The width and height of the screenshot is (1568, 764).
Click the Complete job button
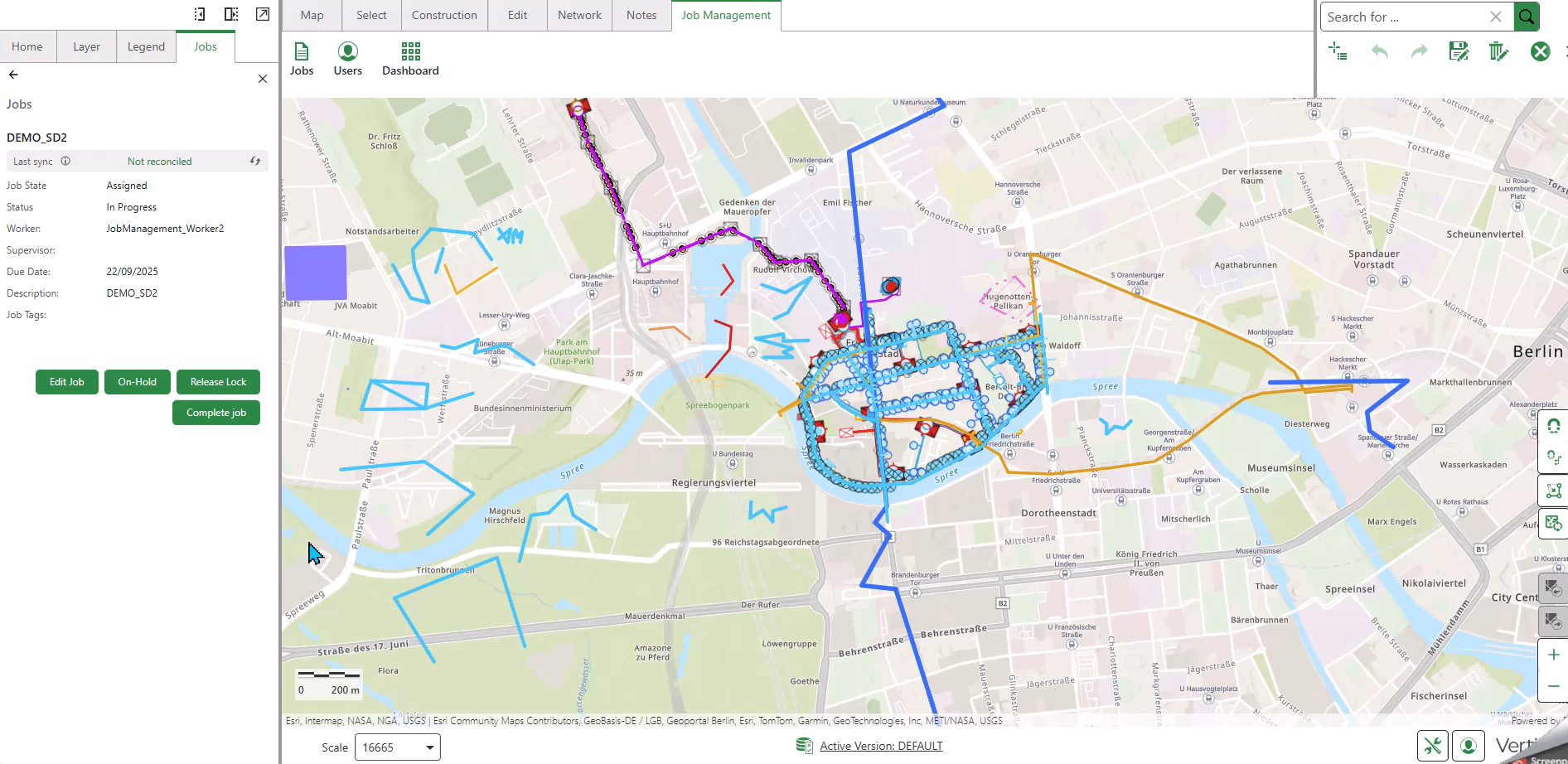click(216, 413)
